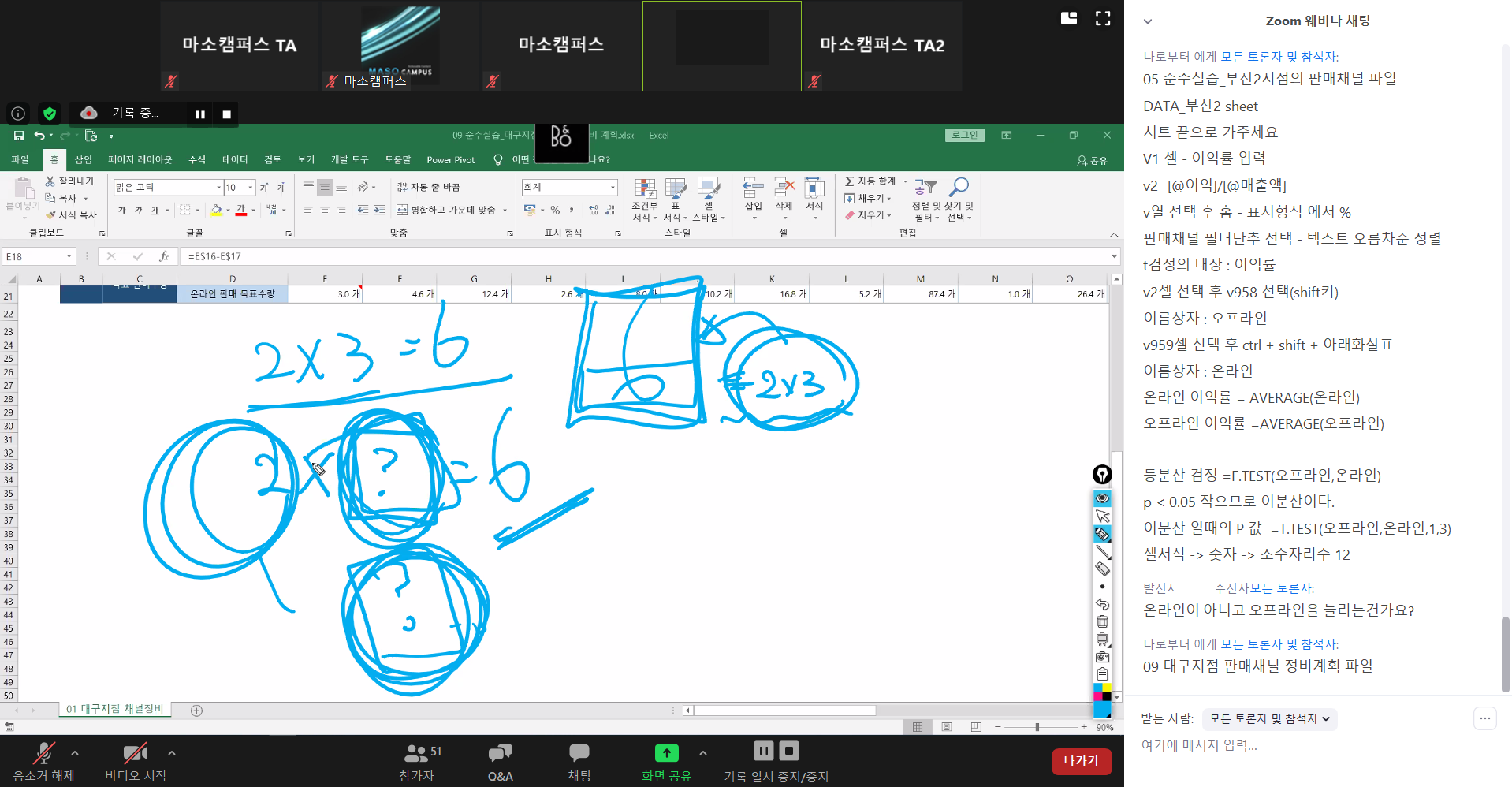Open the participants list

pyautogui.click(x=416, y=762)
